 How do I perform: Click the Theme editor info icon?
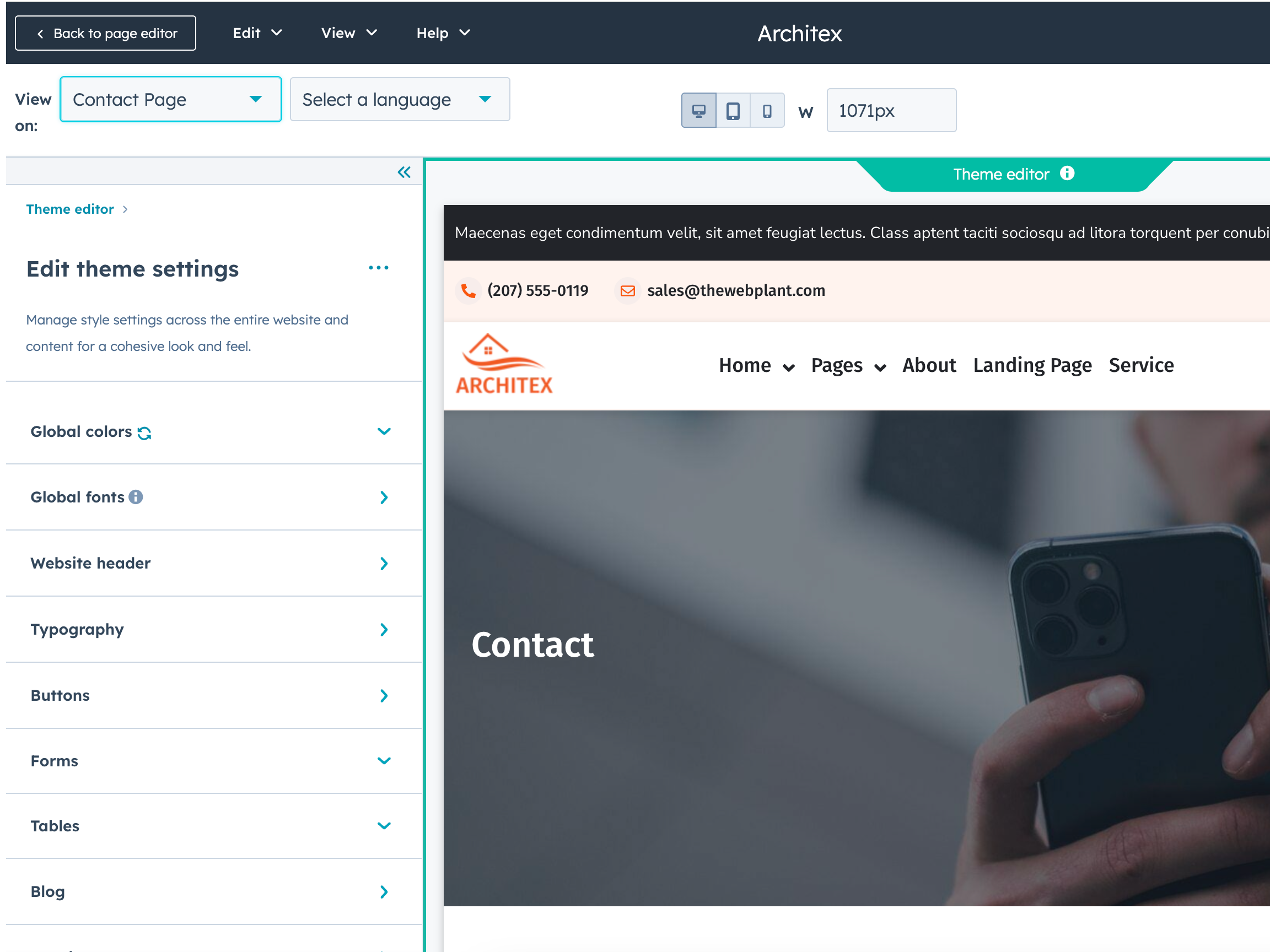tap(1067, 174)
